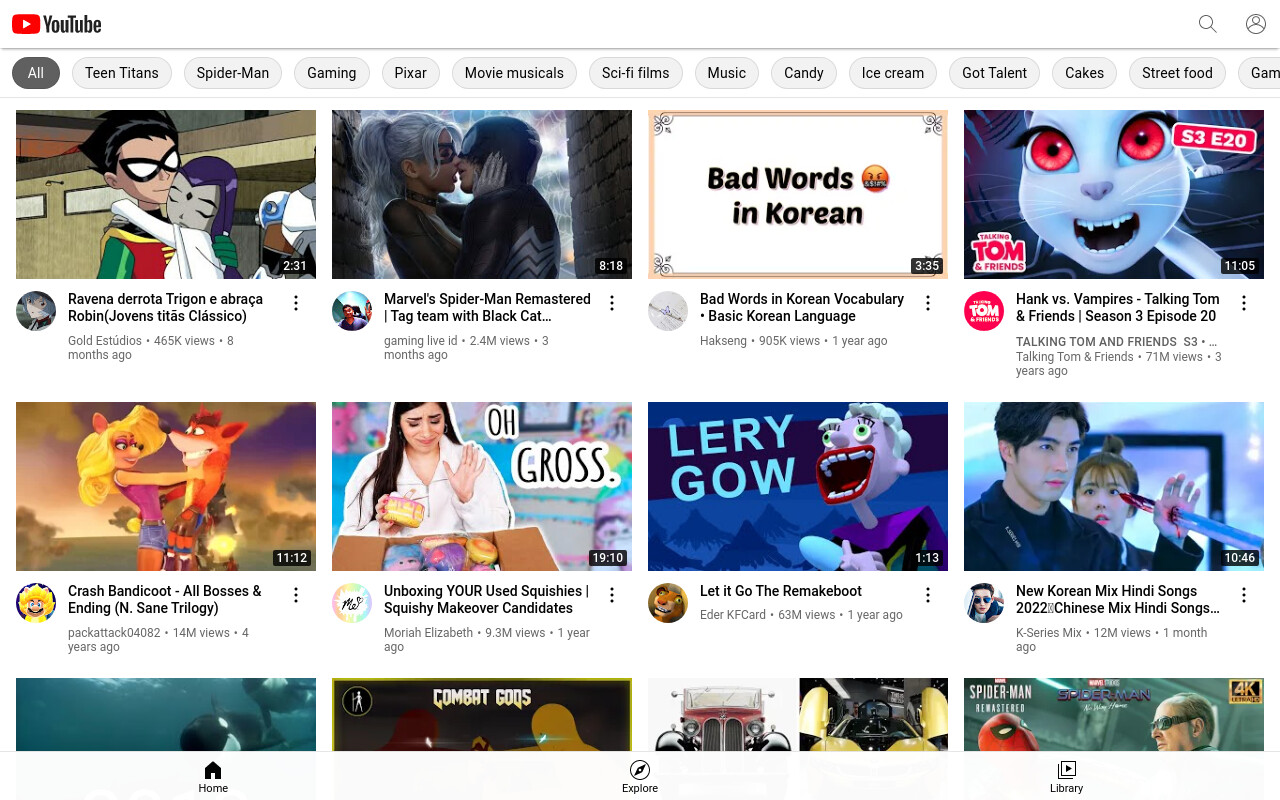Open title Crash Bandicoot All Bosses & Ending

(165, 599)
